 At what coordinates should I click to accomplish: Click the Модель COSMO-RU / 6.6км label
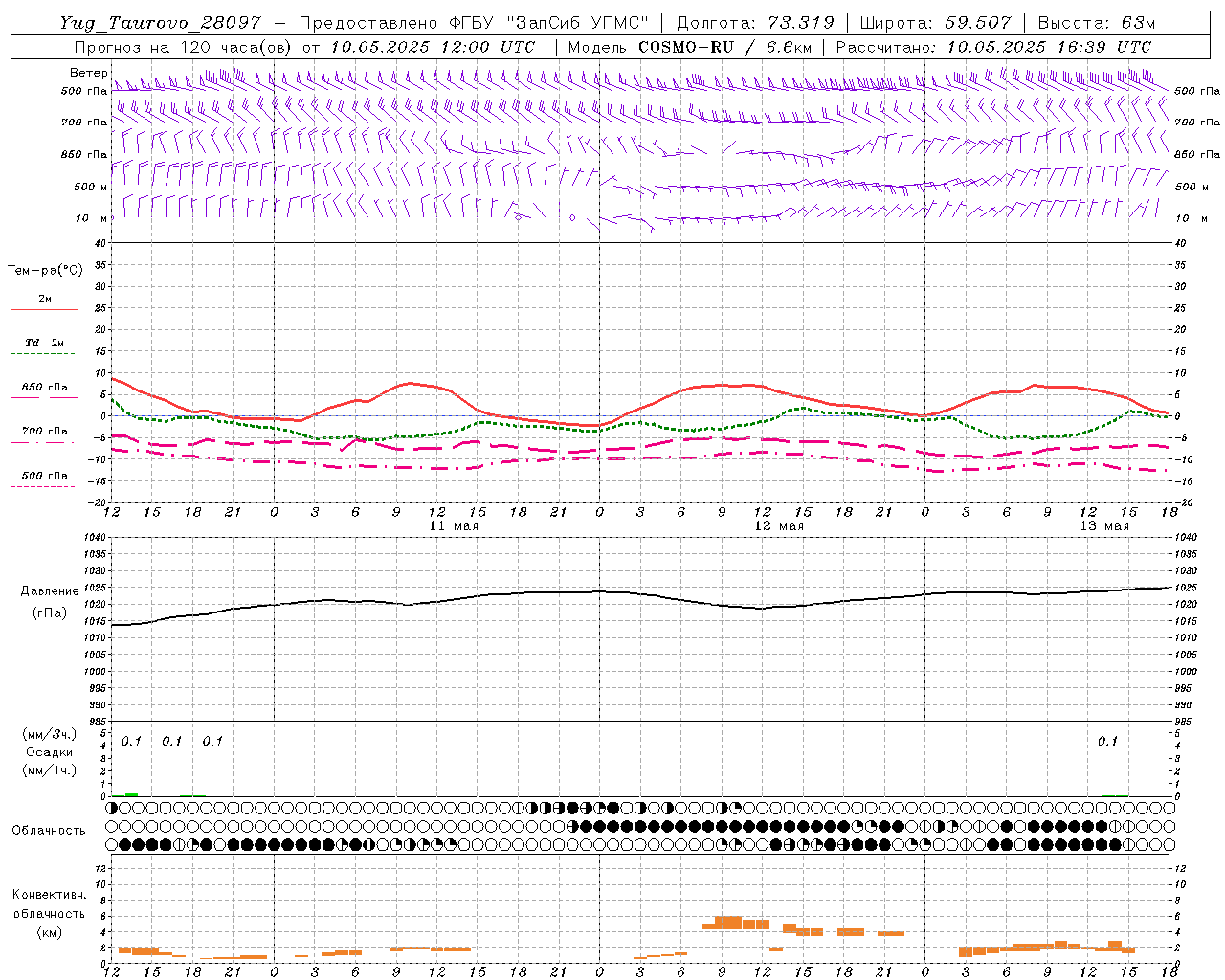tap(690, 47)
